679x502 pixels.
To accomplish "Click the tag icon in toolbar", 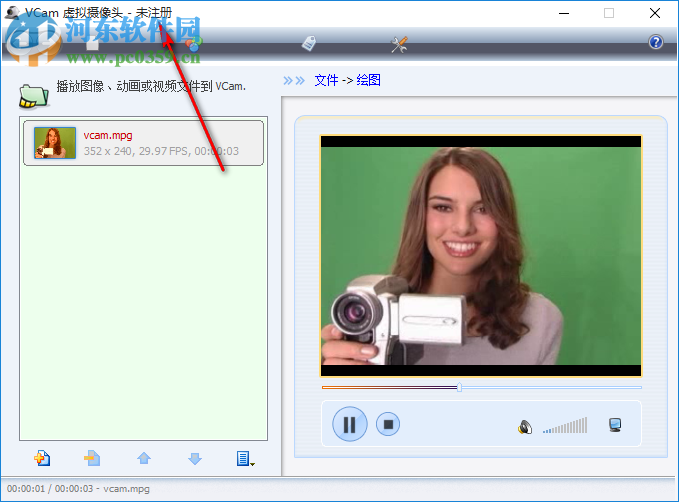I will [309, 43].
